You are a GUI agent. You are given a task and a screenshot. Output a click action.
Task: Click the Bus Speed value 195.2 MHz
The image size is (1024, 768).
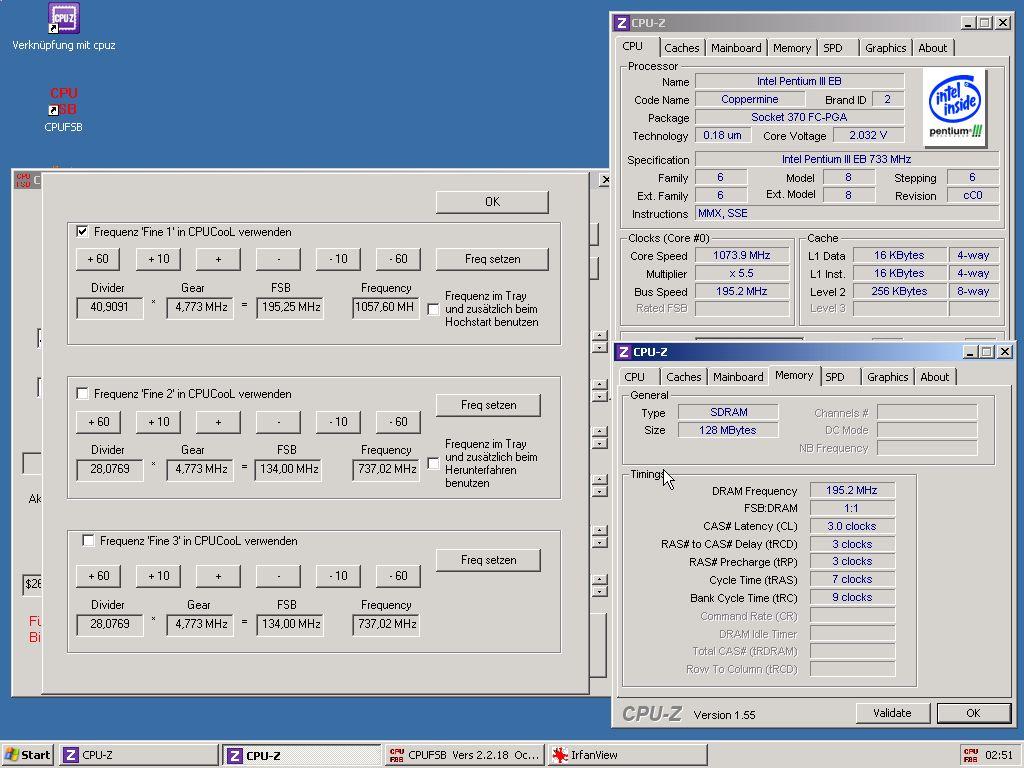(741, 291)
